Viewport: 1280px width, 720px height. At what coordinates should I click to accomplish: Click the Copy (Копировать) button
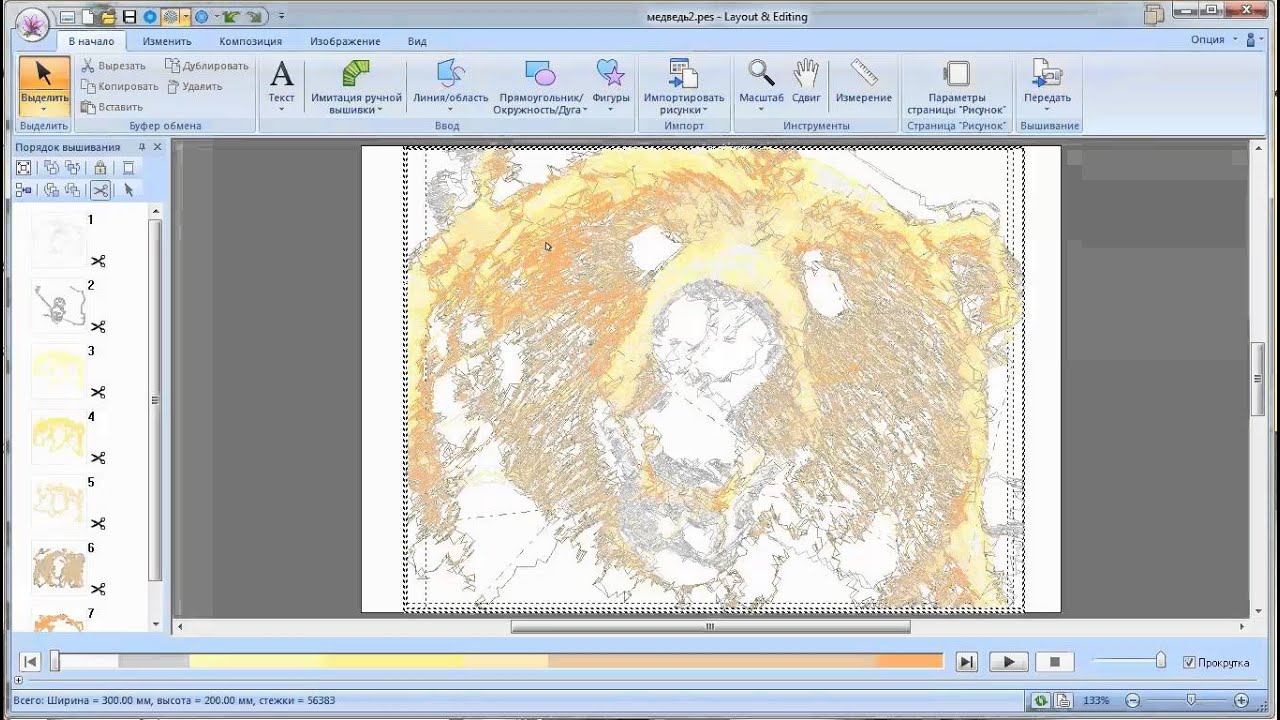[119, 86]
